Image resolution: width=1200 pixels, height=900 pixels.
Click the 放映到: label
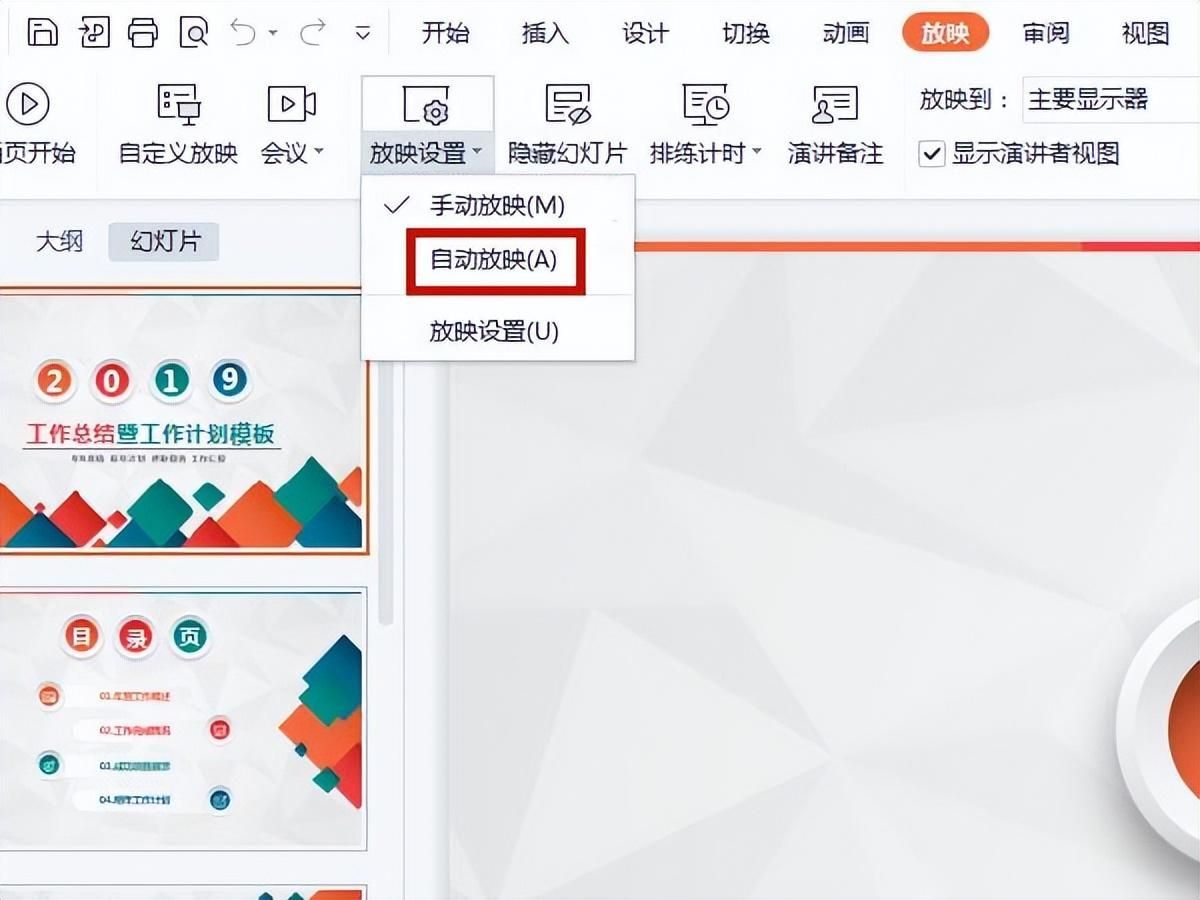[964, 100]
